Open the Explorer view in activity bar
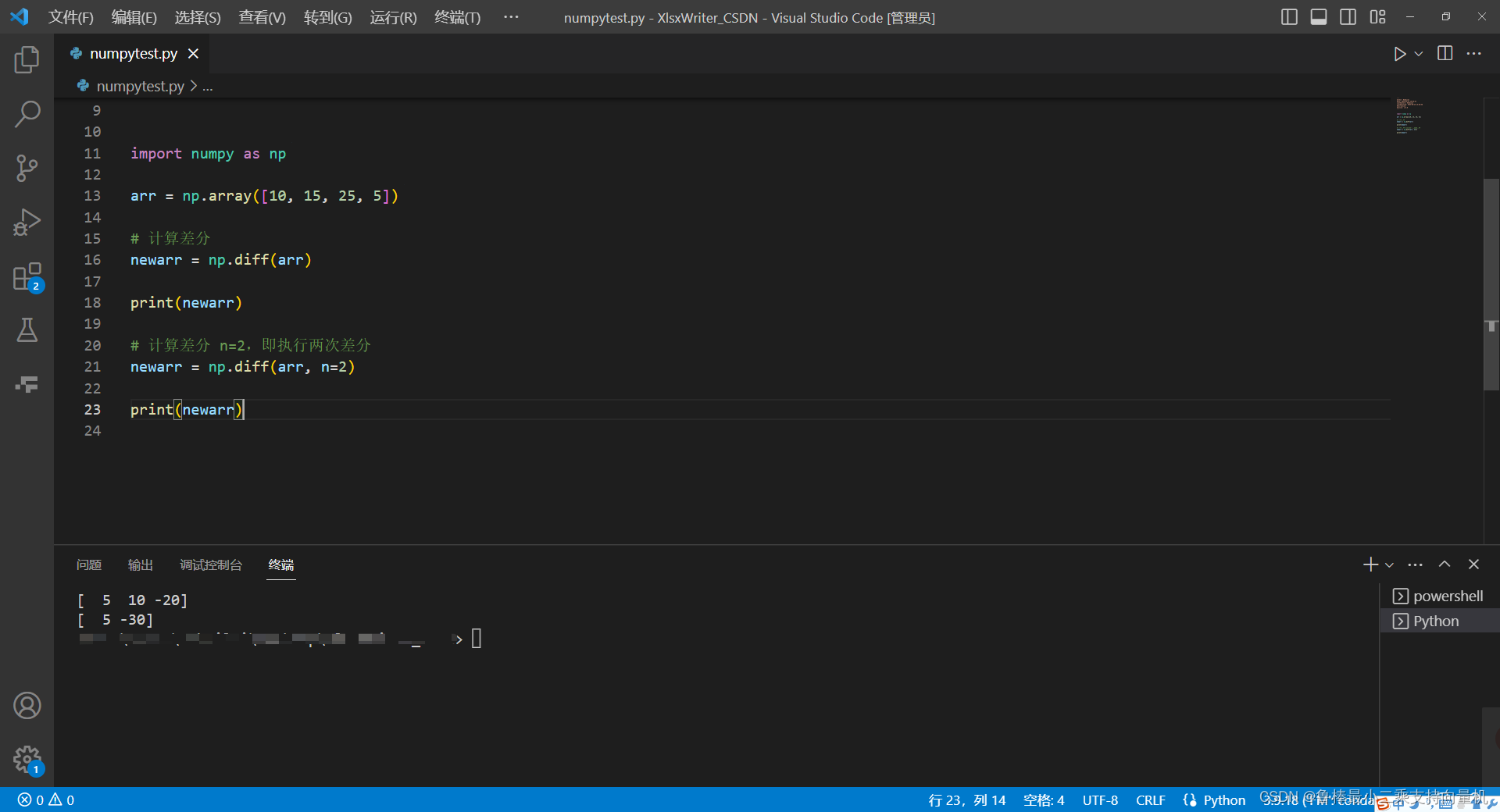 tap(27, 59)
